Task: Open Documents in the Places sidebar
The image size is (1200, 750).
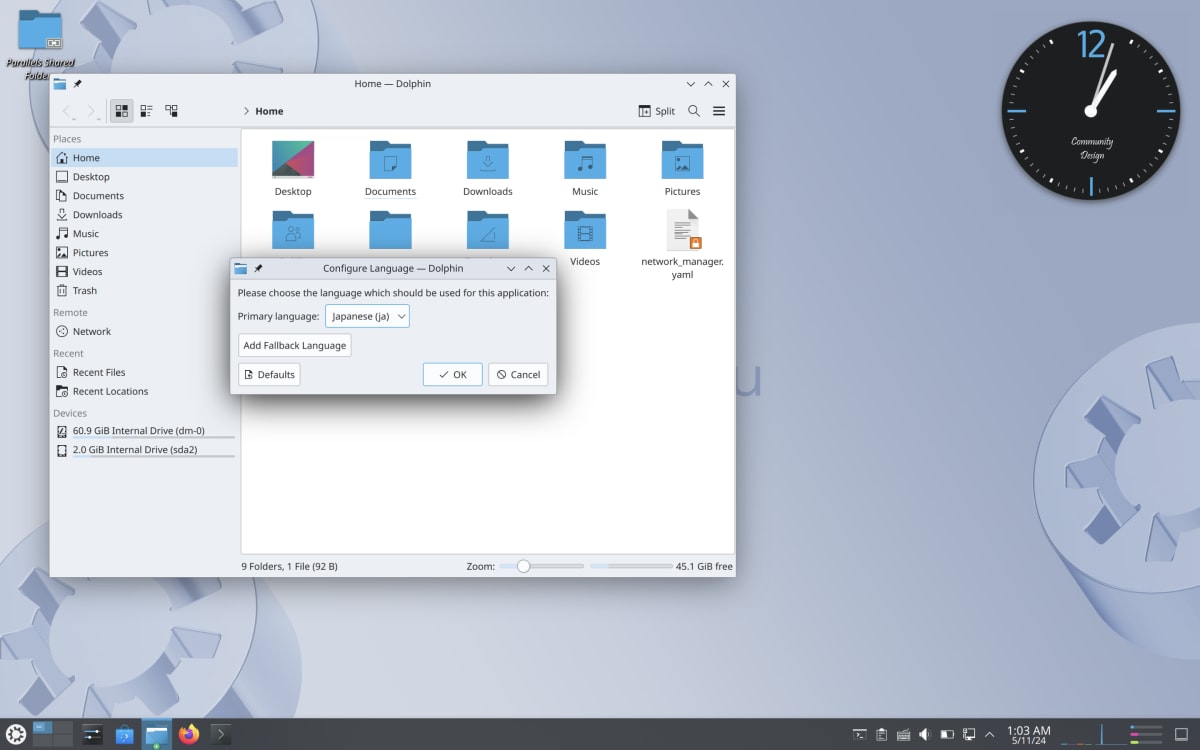Action: (x=145, y=196)
